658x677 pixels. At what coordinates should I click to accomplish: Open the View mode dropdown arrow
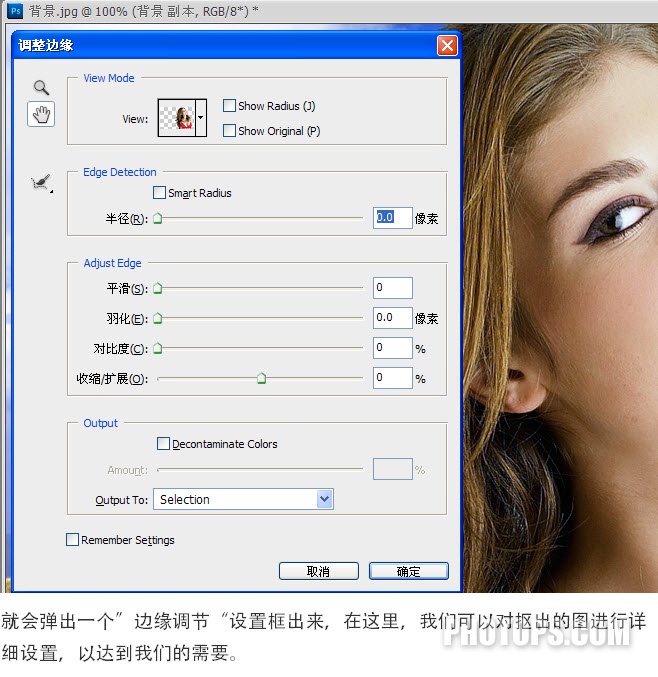tap(201, 118)
